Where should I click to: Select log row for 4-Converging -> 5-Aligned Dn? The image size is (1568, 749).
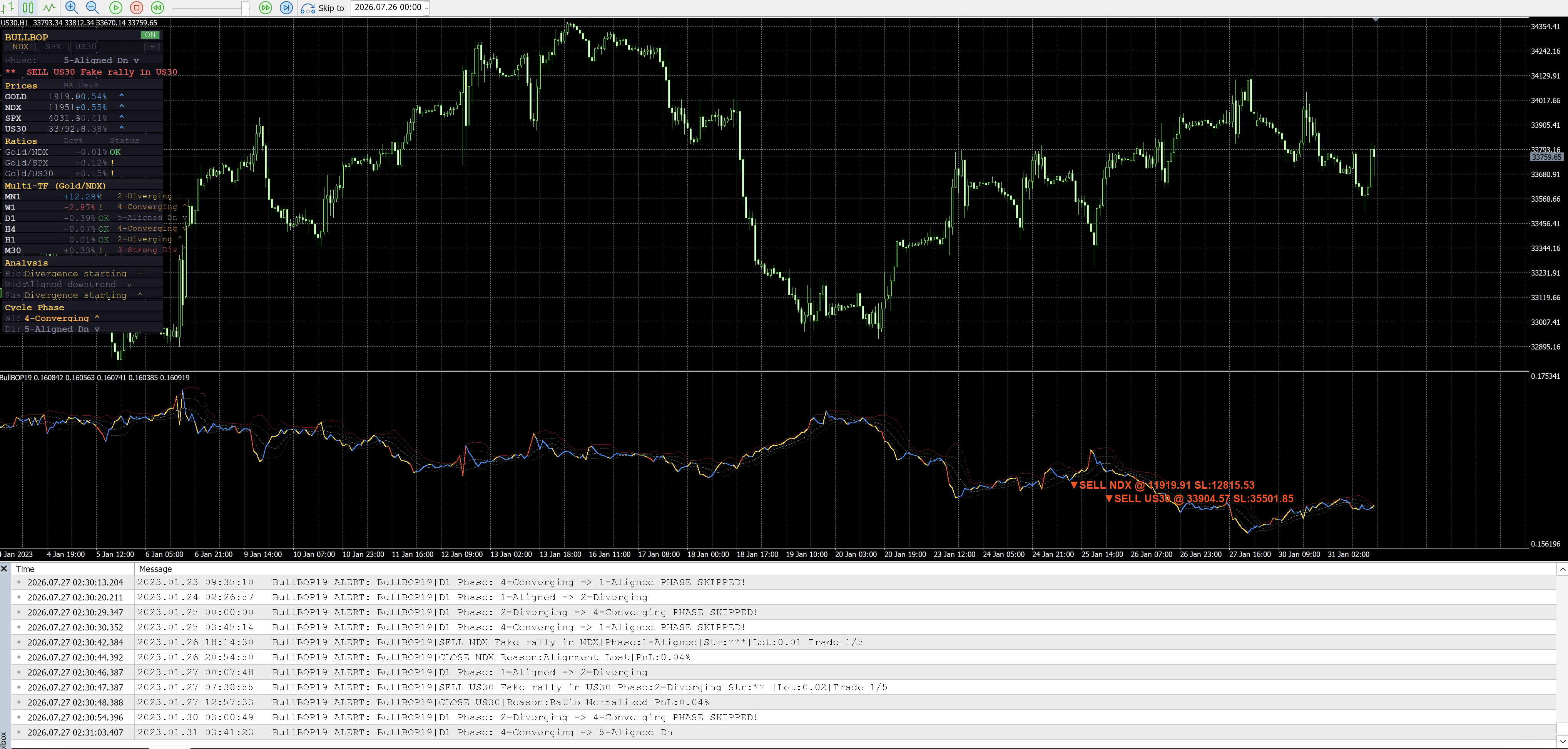pyautogui.click(x=783, y=732)
